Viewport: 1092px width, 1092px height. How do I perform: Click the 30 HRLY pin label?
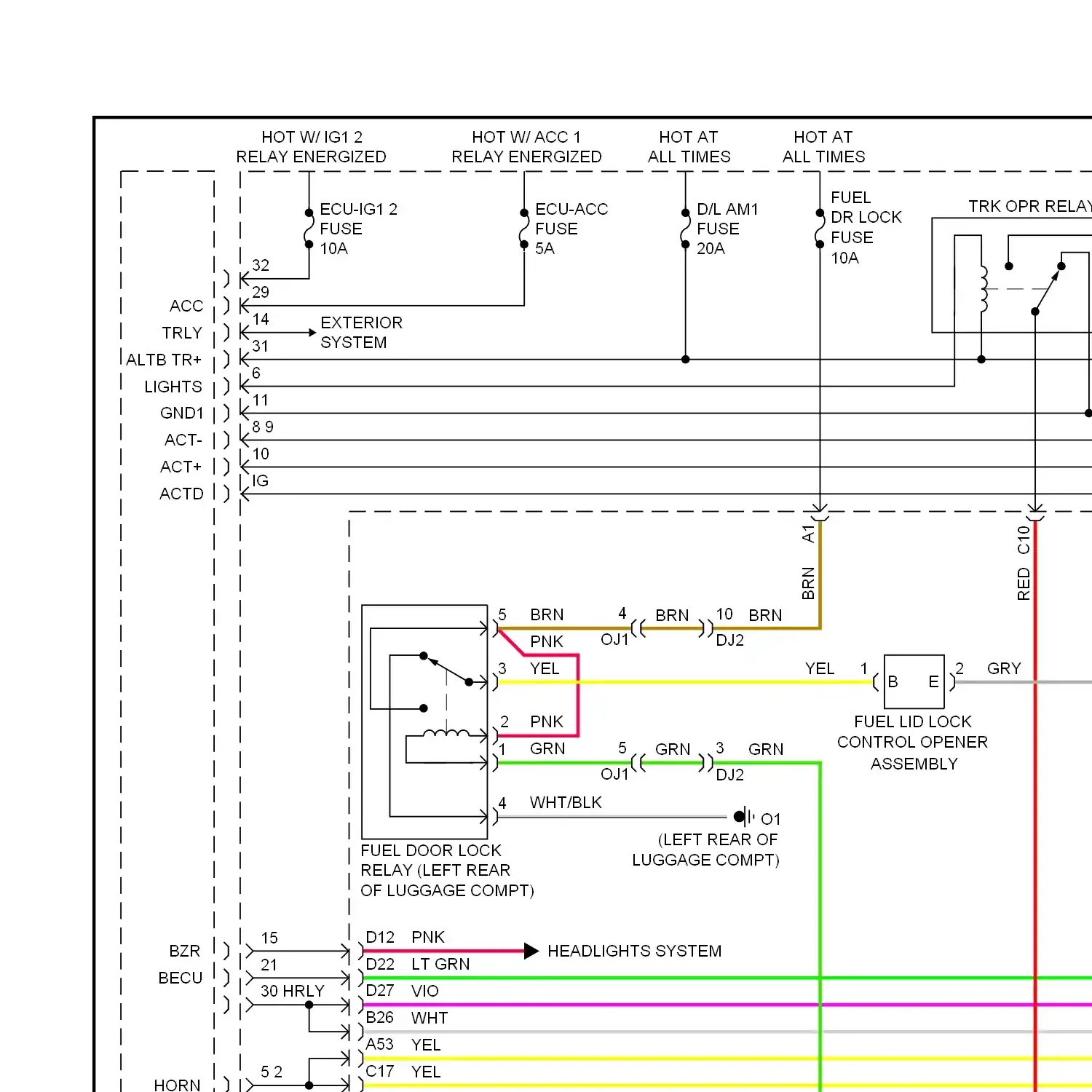[293, 991]
